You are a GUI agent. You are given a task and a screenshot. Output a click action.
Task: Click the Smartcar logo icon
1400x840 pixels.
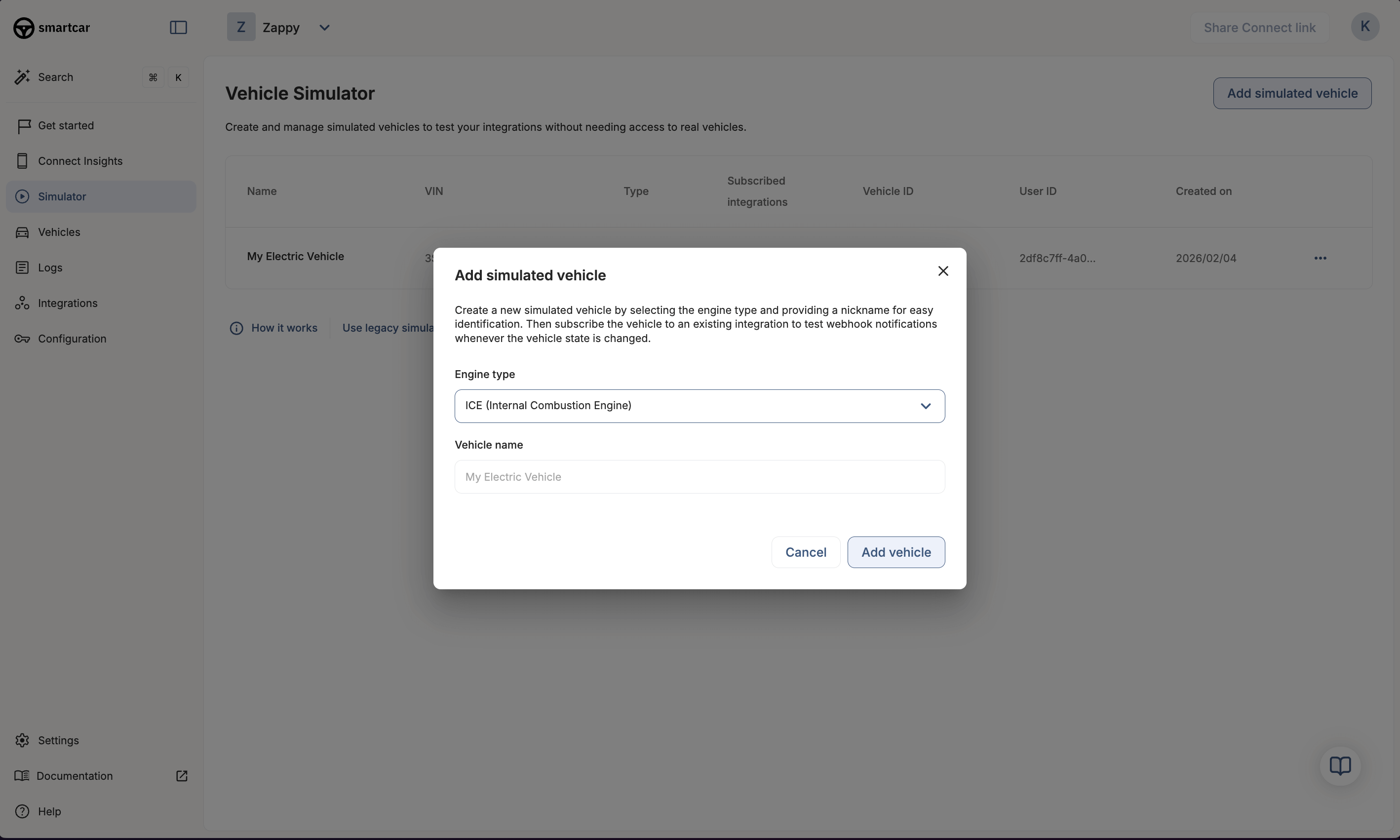coord(23,27)
